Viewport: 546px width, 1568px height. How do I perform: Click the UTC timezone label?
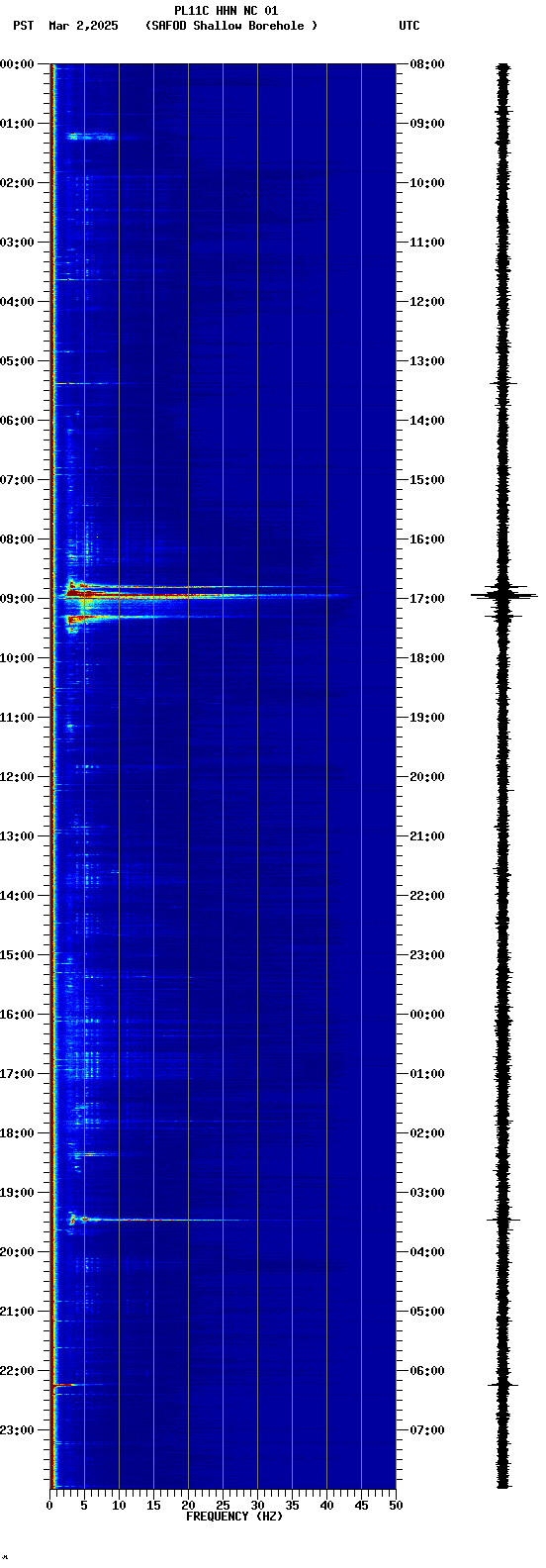point(409,26)
